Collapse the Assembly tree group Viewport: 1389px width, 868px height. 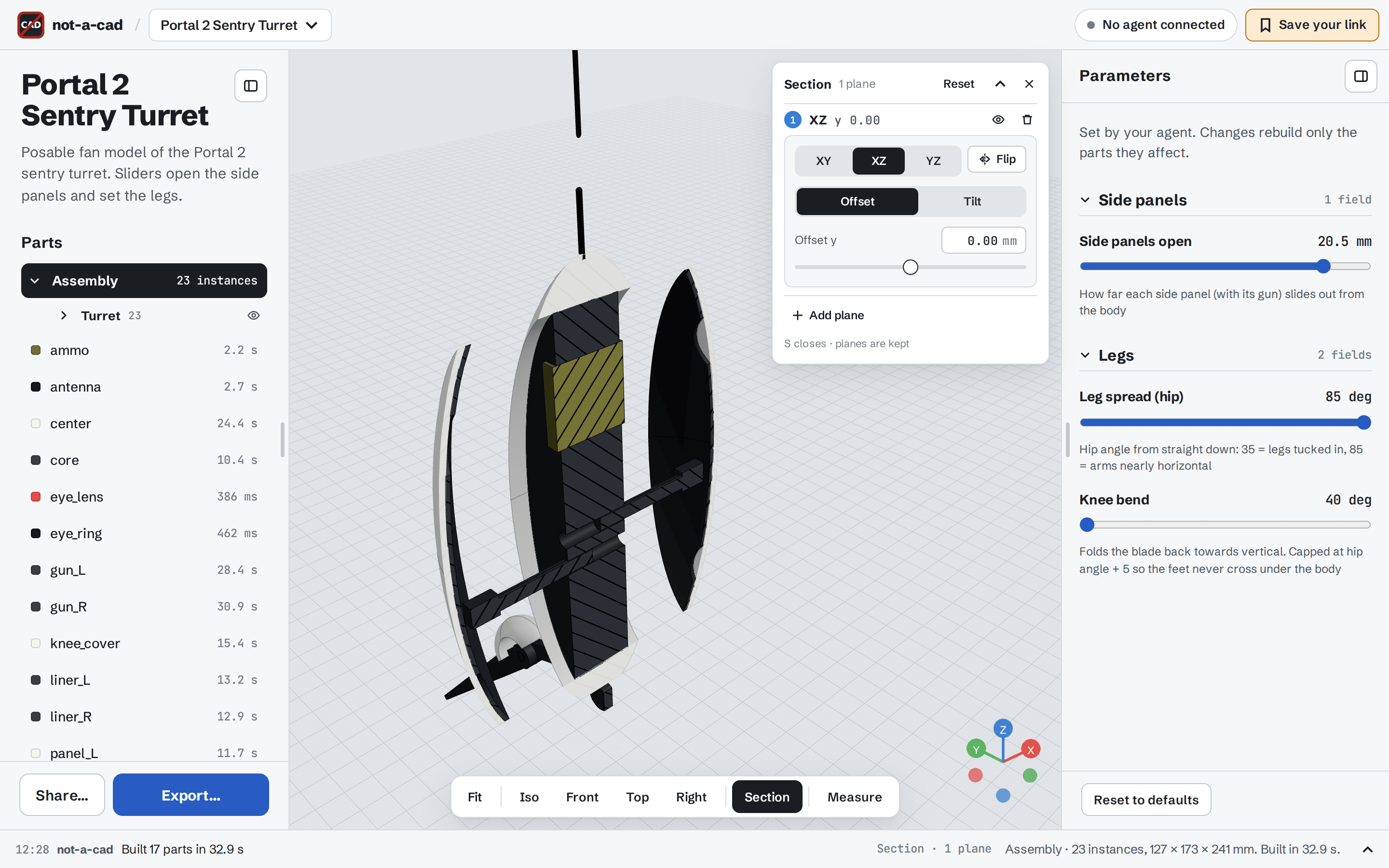click(x=35, y=281)
